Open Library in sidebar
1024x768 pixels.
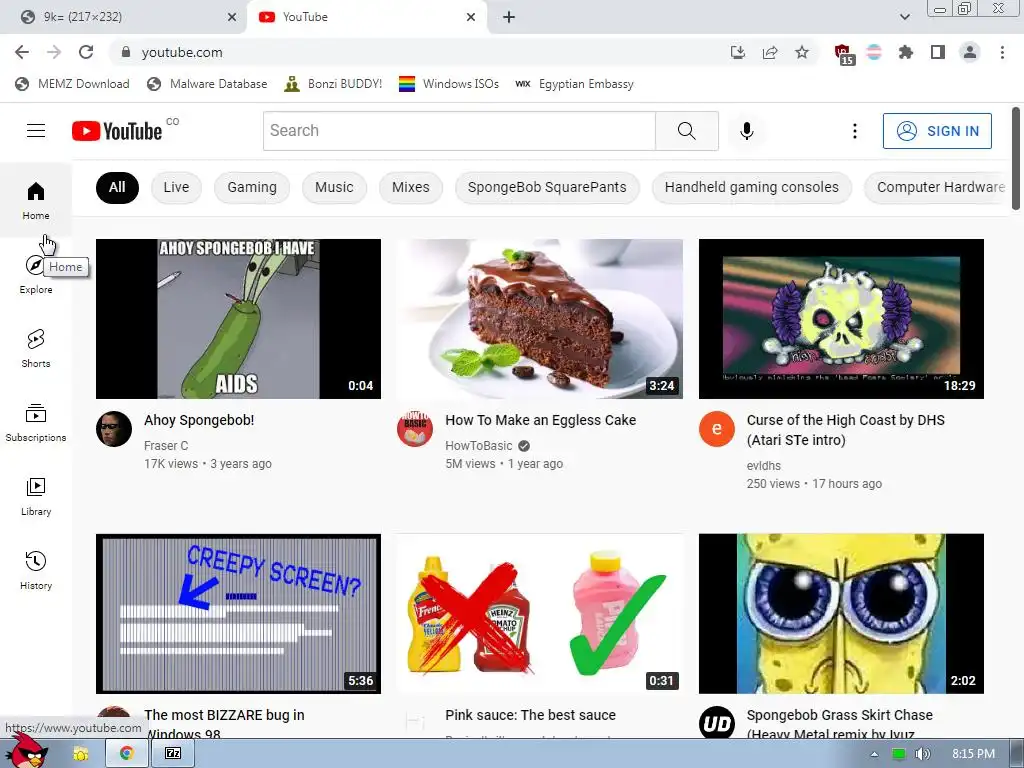[x=36, y=496]
